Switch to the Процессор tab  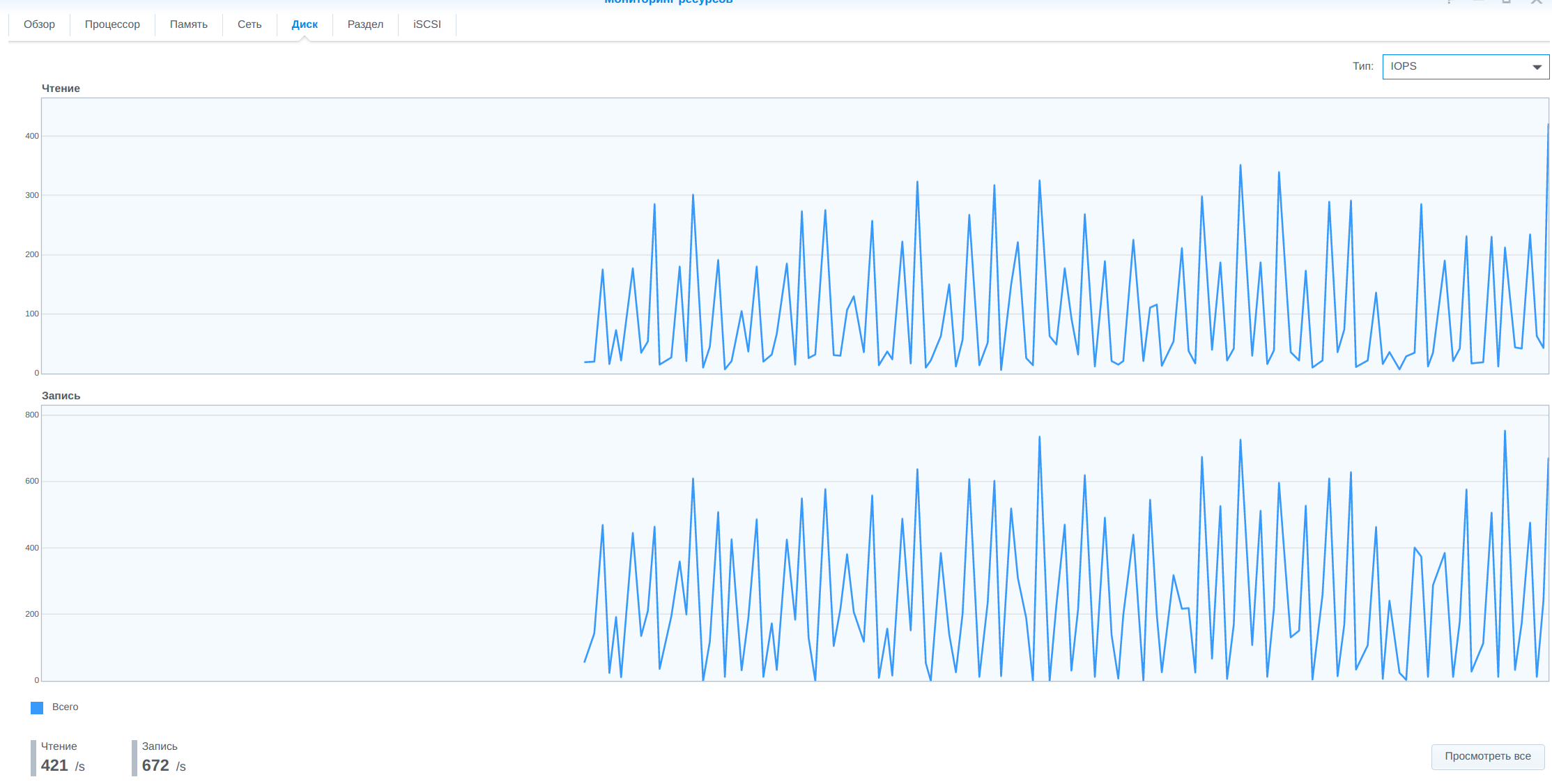pyautogui.click(x=112, y=24)
